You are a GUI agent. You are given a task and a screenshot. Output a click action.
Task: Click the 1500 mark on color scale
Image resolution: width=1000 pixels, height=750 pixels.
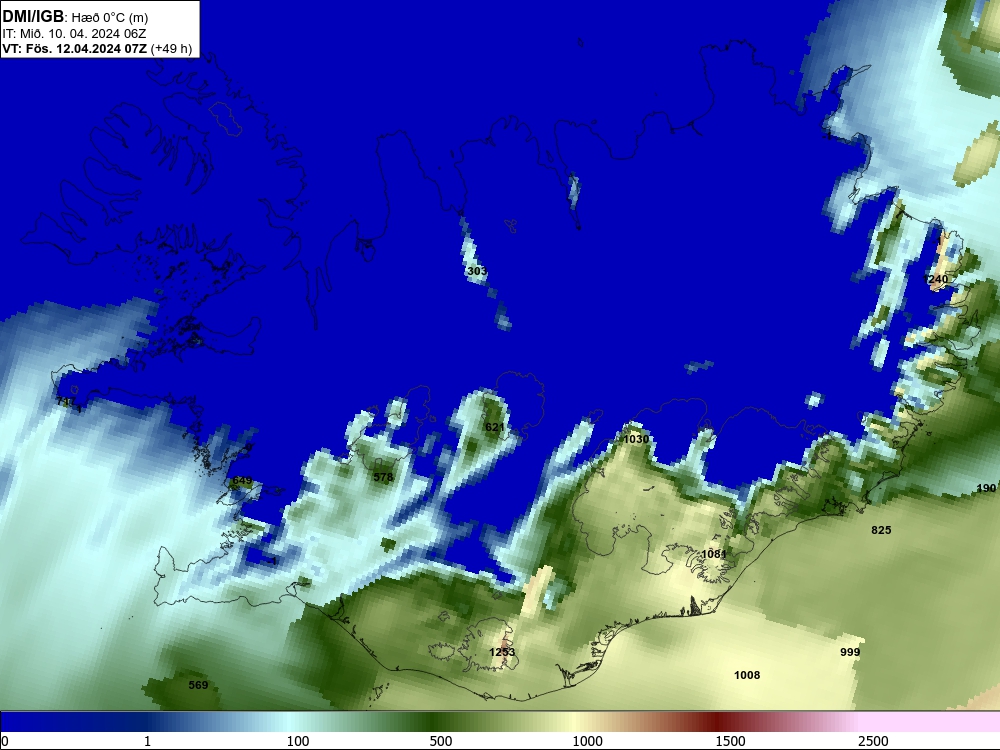[730, 741]
